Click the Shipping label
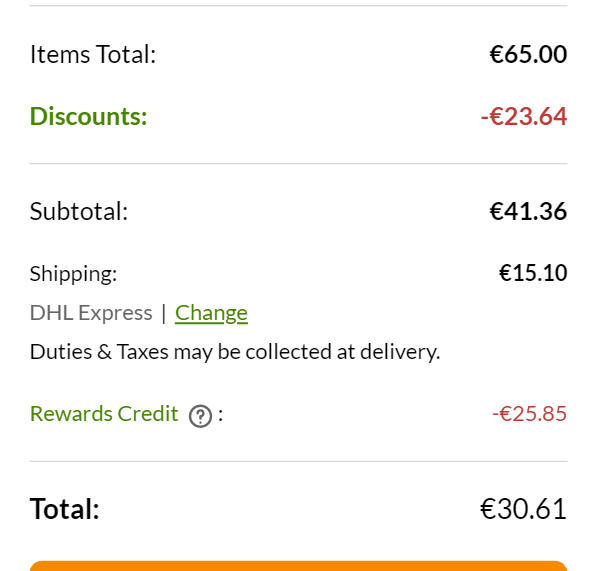 click(x=73, y=274)
